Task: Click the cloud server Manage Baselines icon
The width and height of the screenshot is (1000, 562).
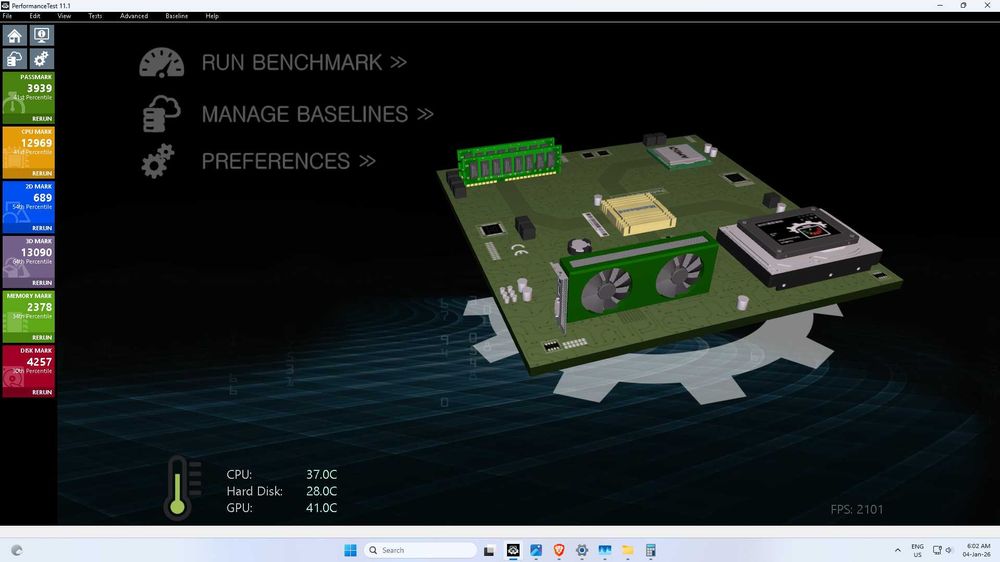Action: (x=161, y=114)
